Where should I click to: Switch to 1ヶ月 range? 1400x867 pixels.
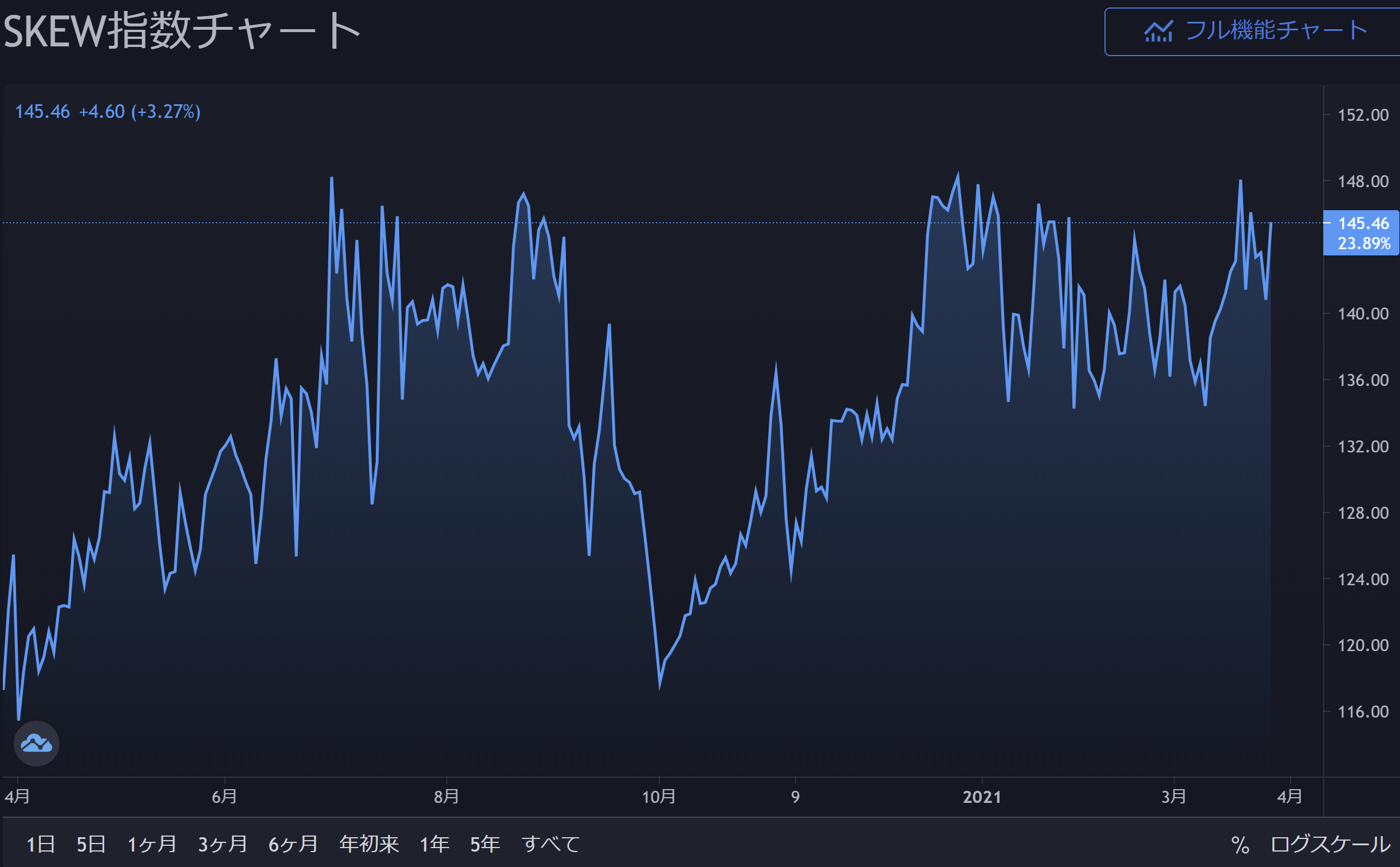(x=152, y=844)
